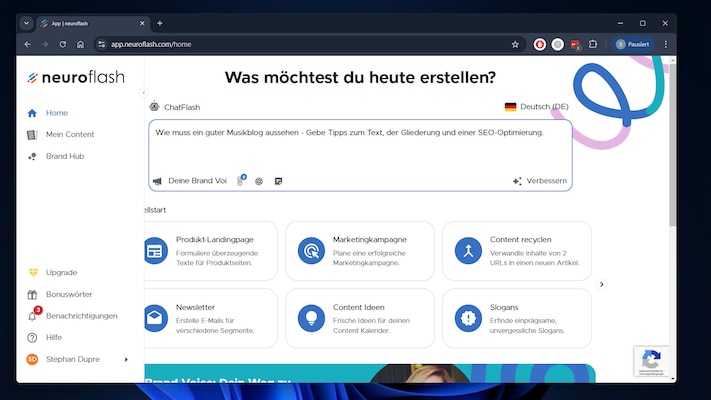This screenshot has width=711, height=400.
Task: Click the Upgrade sidebar link
Action: [61, 273]
